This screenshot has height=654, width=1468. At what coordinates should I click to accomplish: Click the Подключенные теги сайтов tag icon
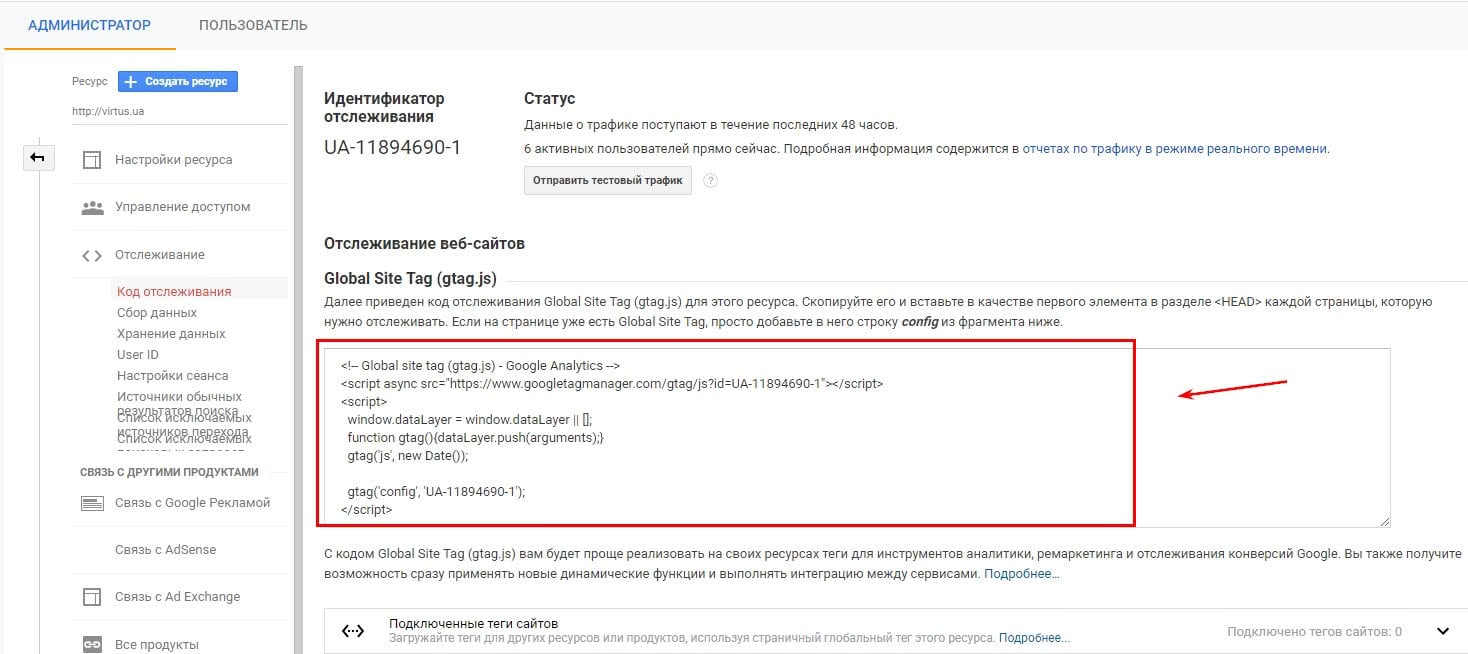tap(353, 631)
